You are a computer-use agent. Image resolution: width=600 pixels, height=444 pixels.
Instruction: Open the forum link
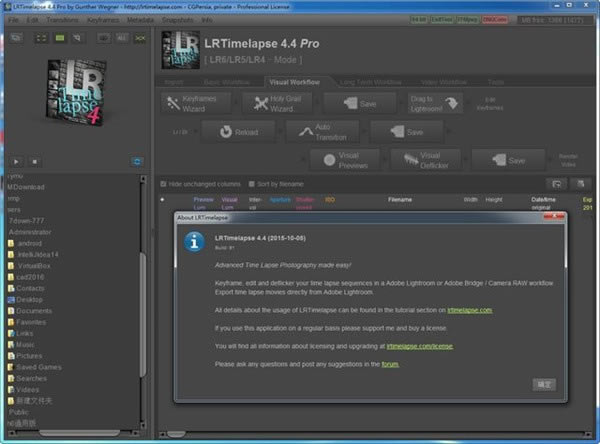390,364
